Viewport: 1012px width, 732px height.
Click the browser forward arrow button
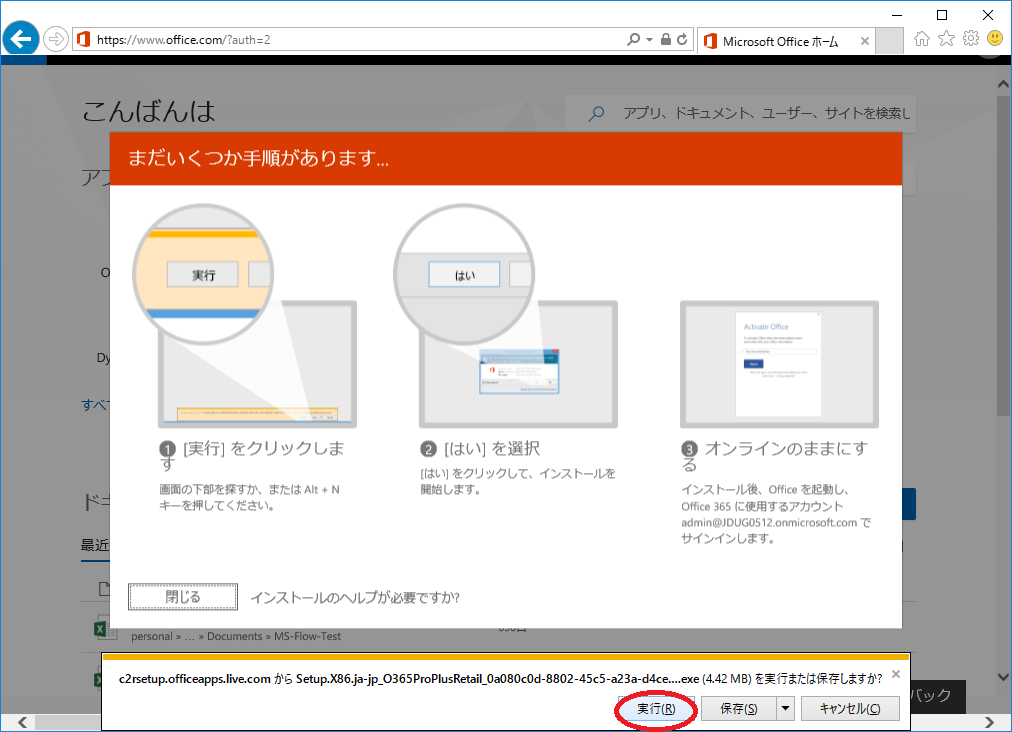56,39
